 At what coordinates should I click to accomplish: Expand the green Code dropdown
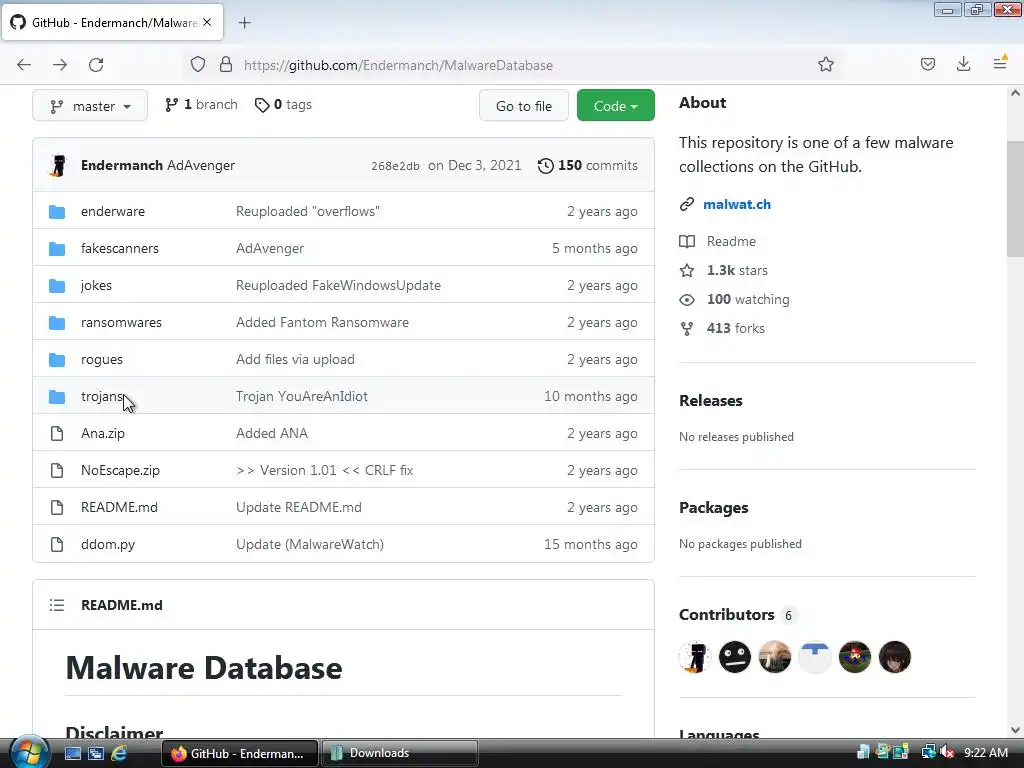click(616, 106)
